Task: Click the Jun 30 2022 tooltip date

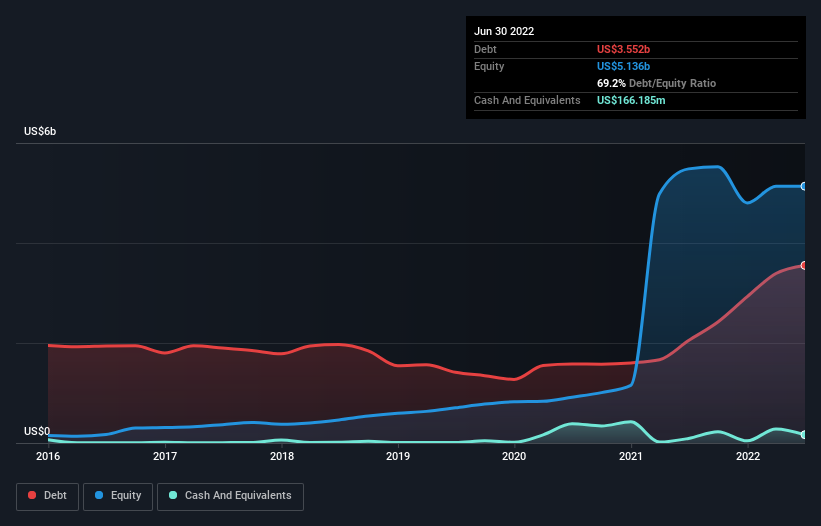Action: pos(504,31)
